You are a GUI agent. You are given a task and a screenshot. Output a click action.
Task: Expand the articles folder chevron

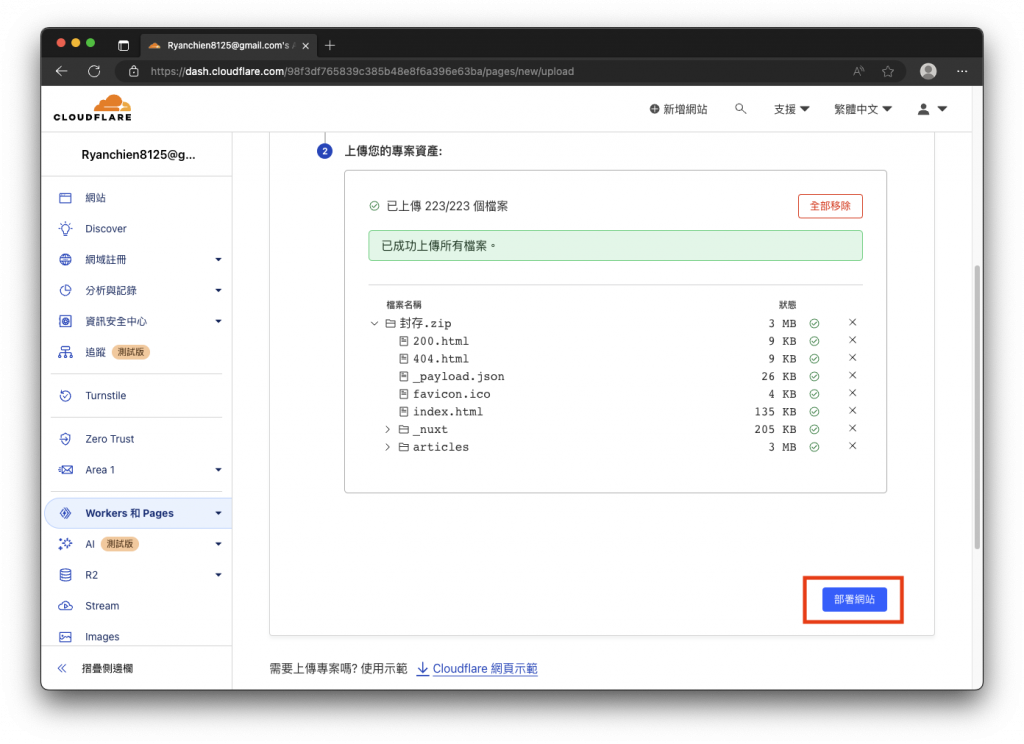pos(387,447)
